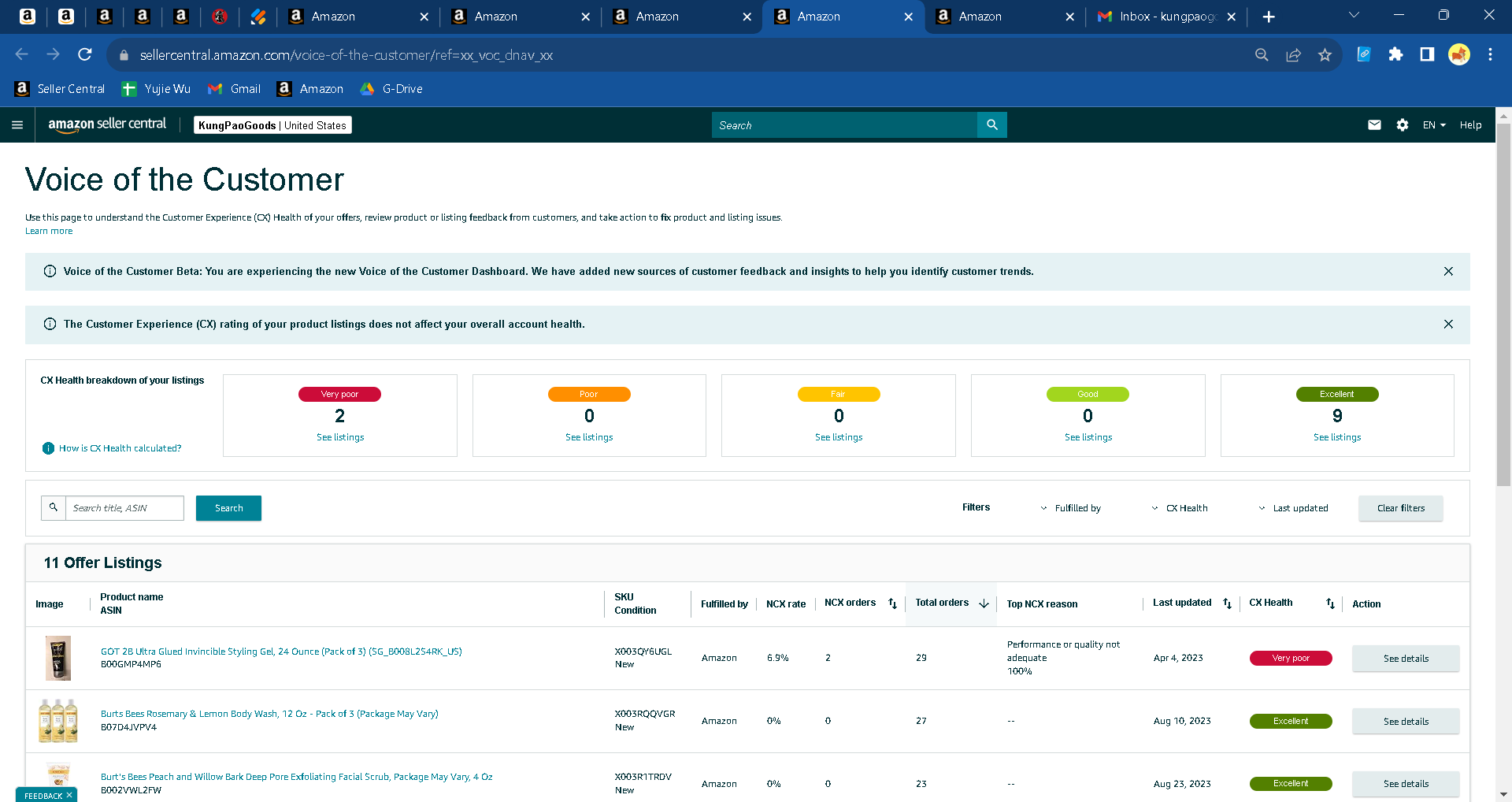Close the FEEDBACK widget

(69, 795)
